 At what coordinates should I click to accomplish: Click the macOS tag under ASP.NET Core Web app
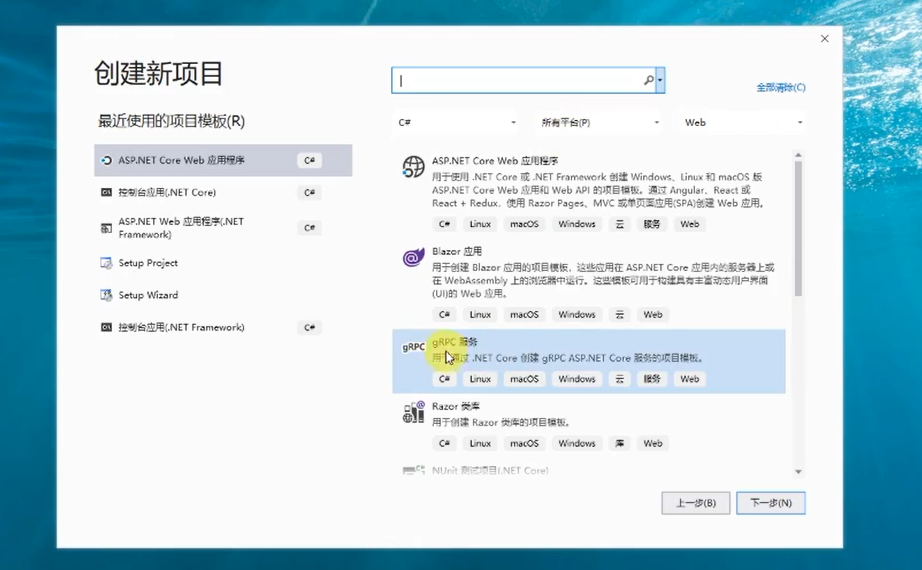[x=524, y=224]
